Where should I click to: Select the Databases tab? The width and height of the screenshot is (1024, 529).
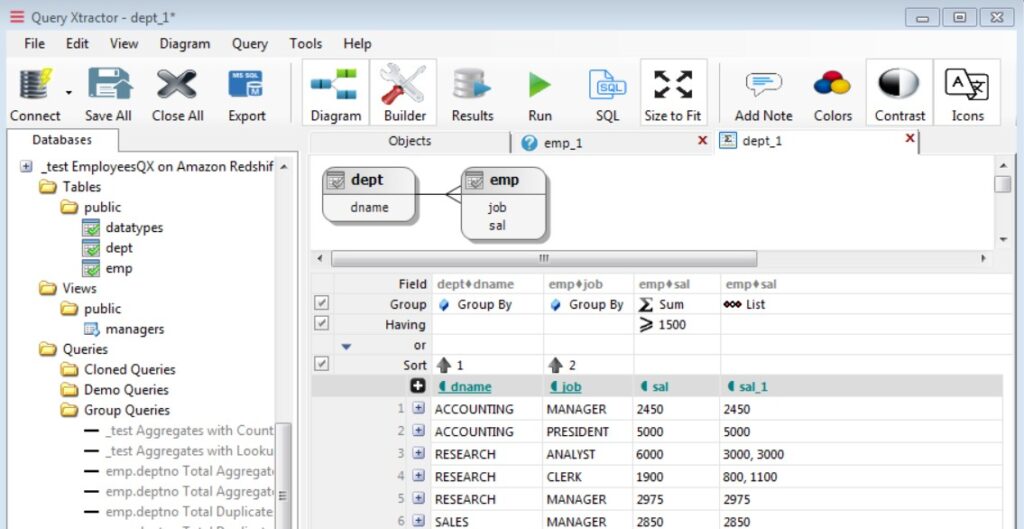pyautogui.click(x=62, y=140)
